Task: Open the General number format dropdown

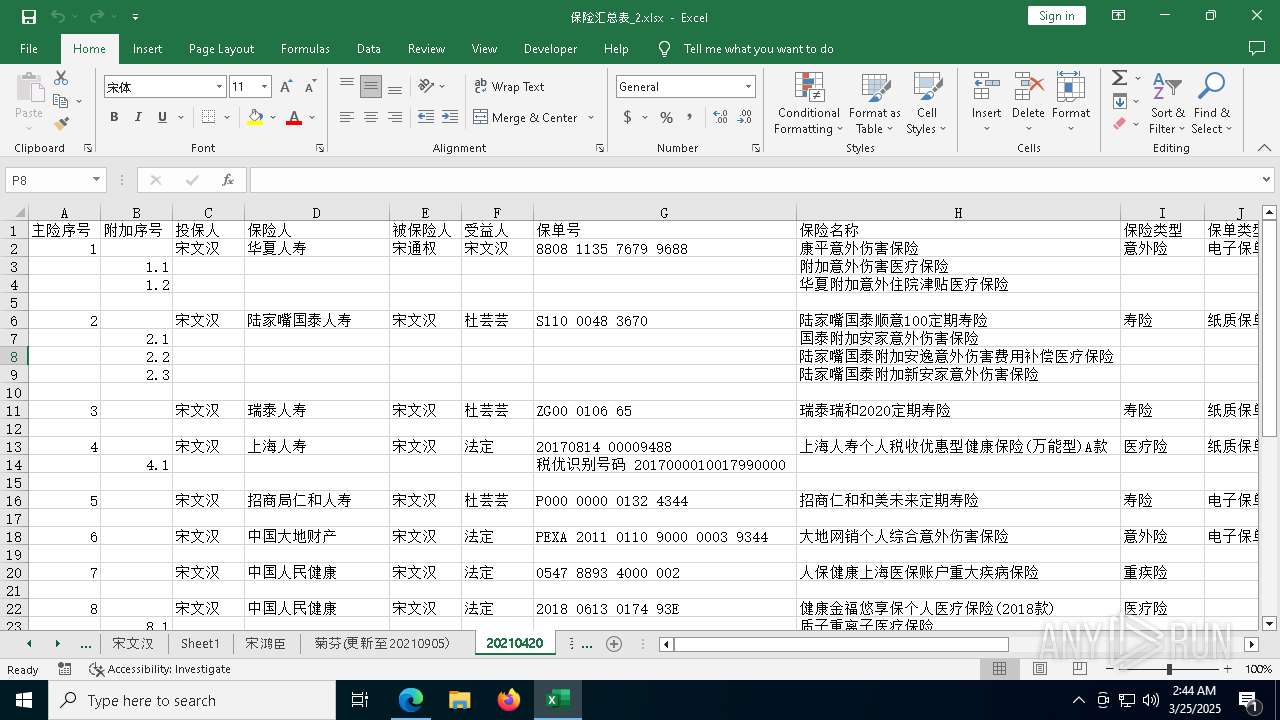Action: tap(748, 87)
